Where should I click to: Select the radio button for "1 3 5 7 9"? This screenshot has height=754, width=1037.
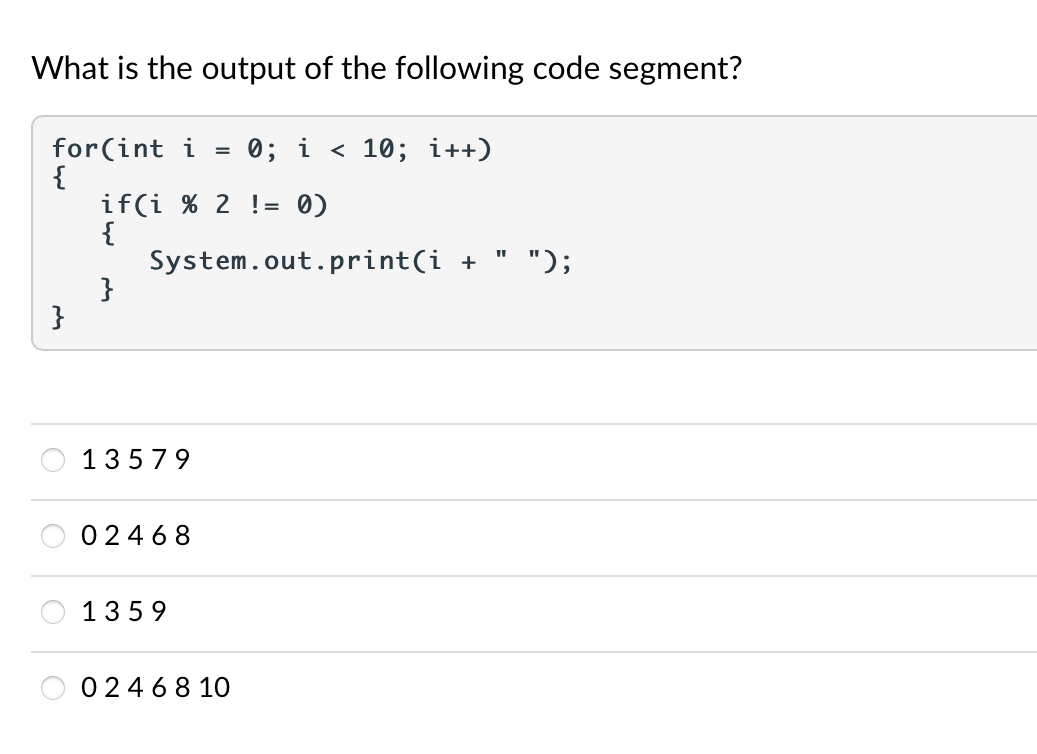pyautogui.click(x=54, y=460)
